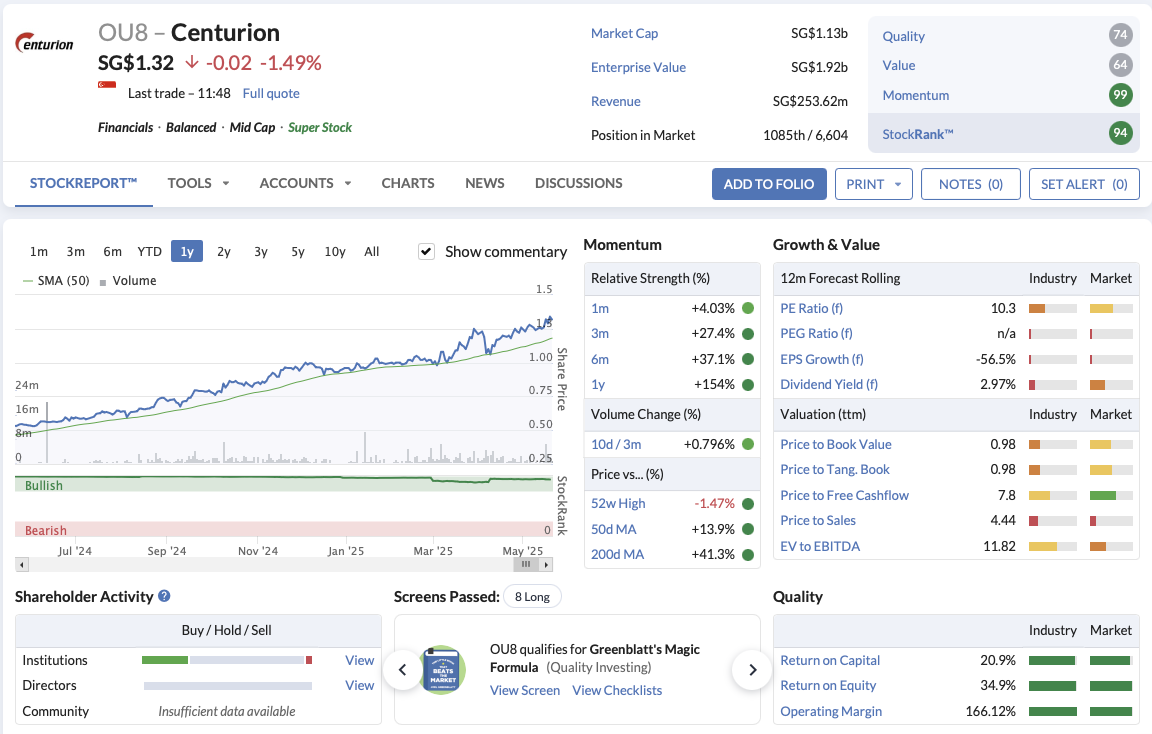
Task: Click the Institutions buy/hold/sell bar
Action: pyautogui.click(x=227, y=660)
